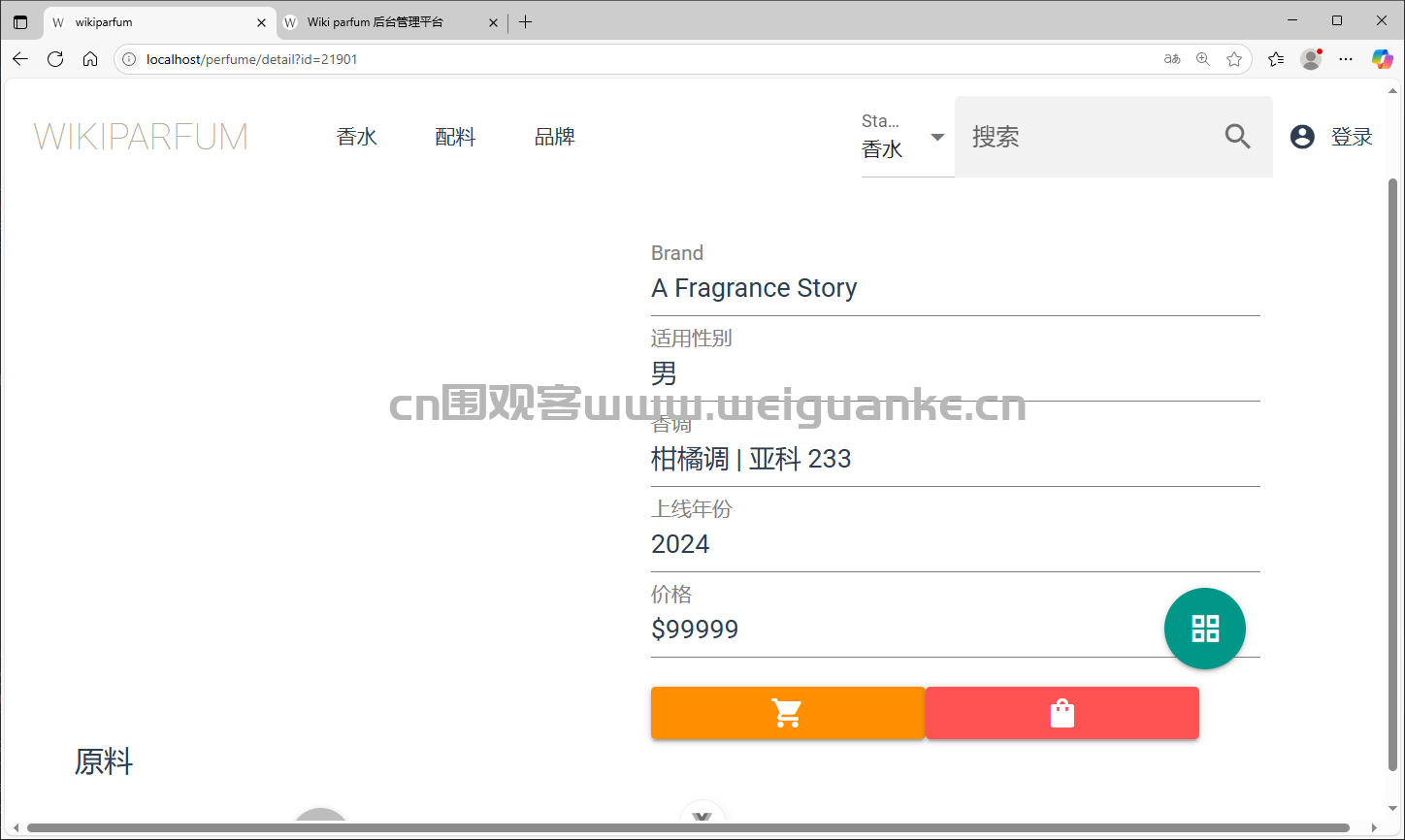Open the zoom magnifier icon in address bar
The height and width of the screenshot is (840, 1405).
(x=1203, y=59)
